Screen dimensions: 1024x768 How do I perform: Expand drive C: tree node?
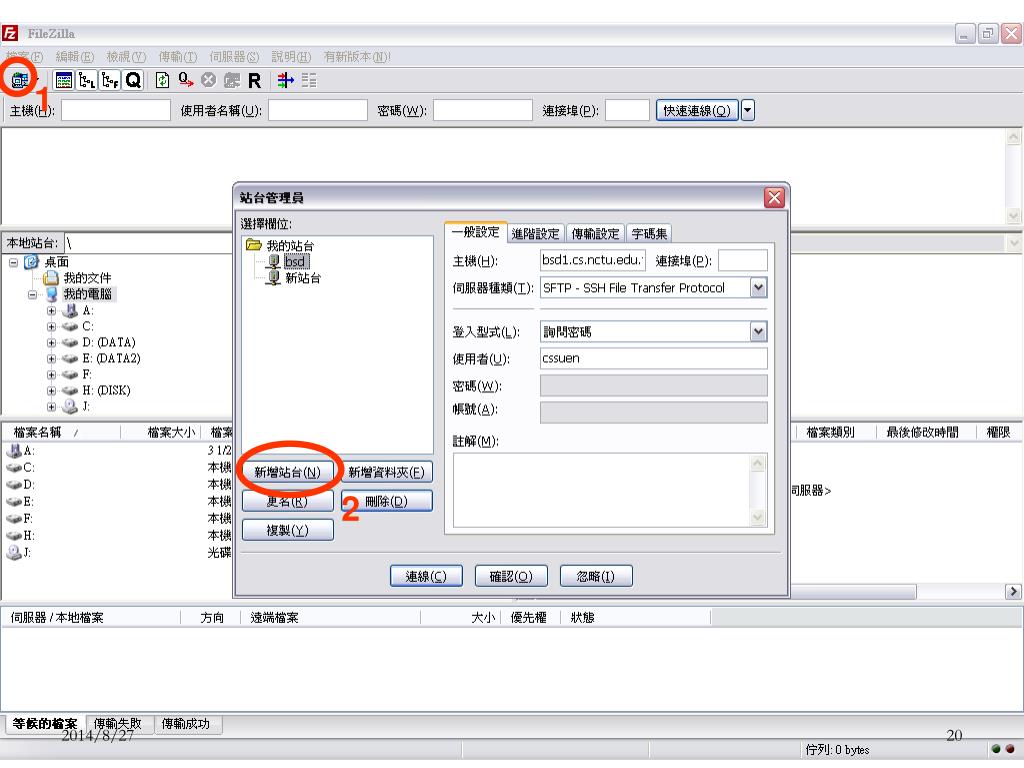click(51, 327)
